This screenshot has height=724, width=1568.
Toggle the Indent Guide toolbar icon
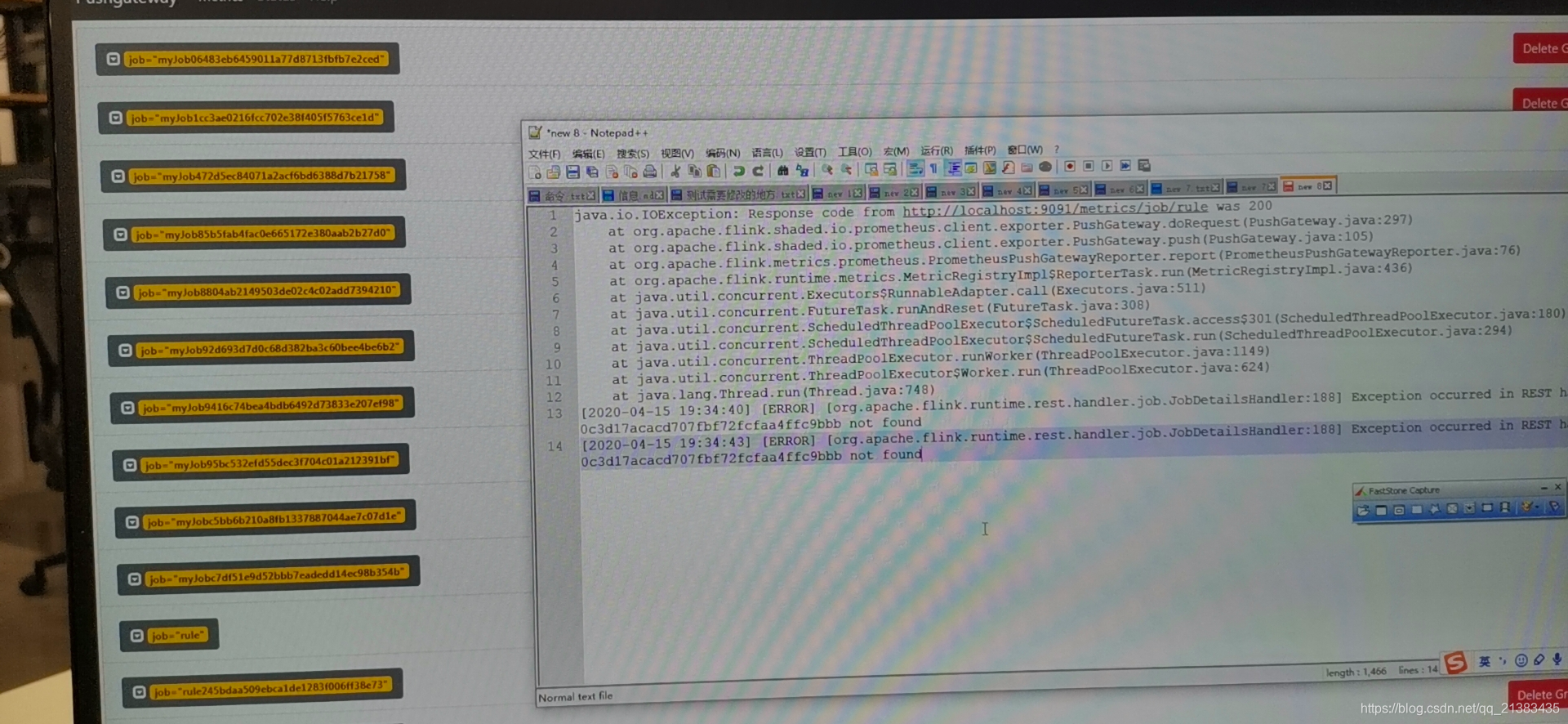953,168
